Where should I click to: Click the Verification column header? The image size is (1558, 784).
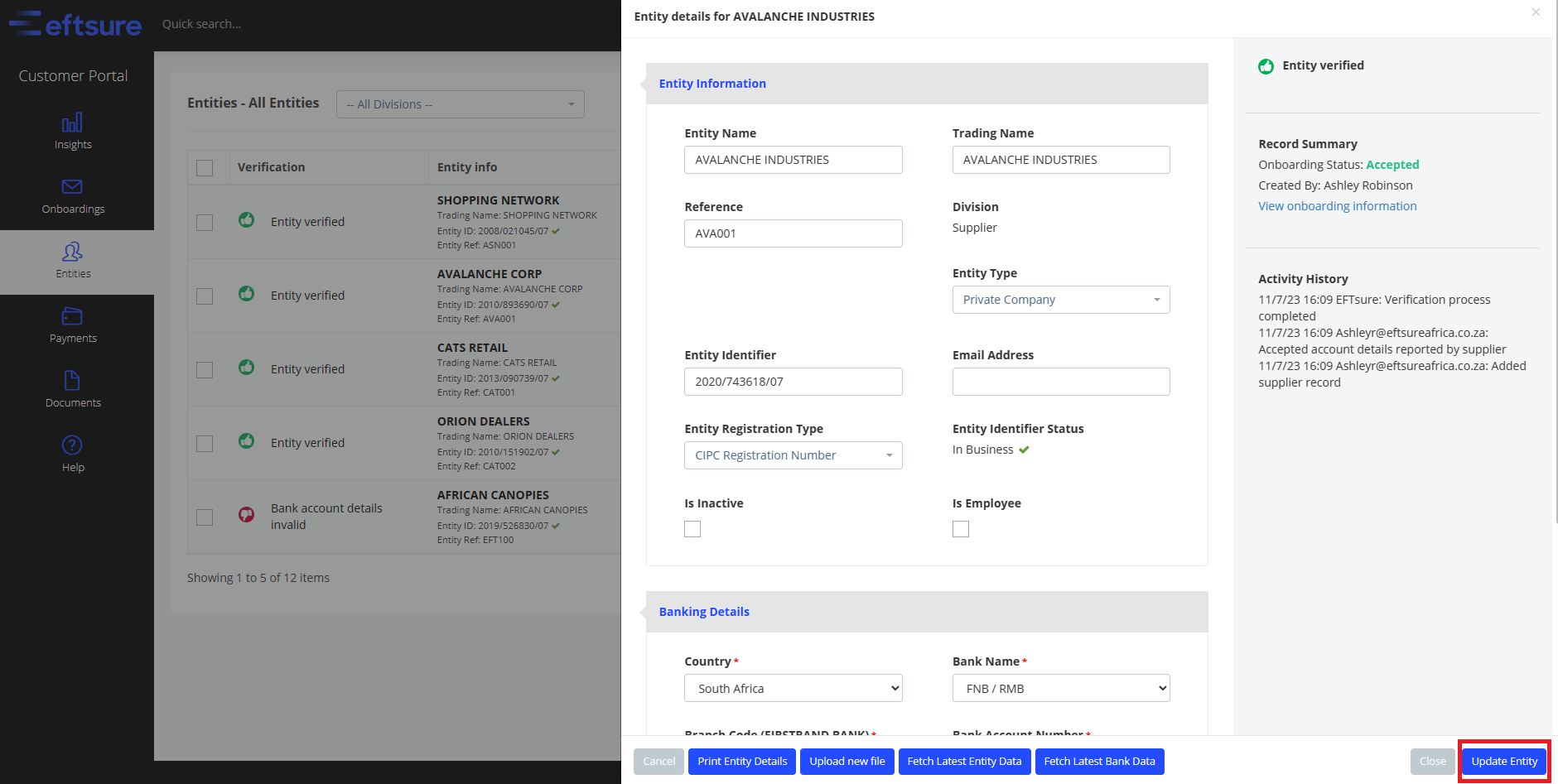[x=271, y=167]
